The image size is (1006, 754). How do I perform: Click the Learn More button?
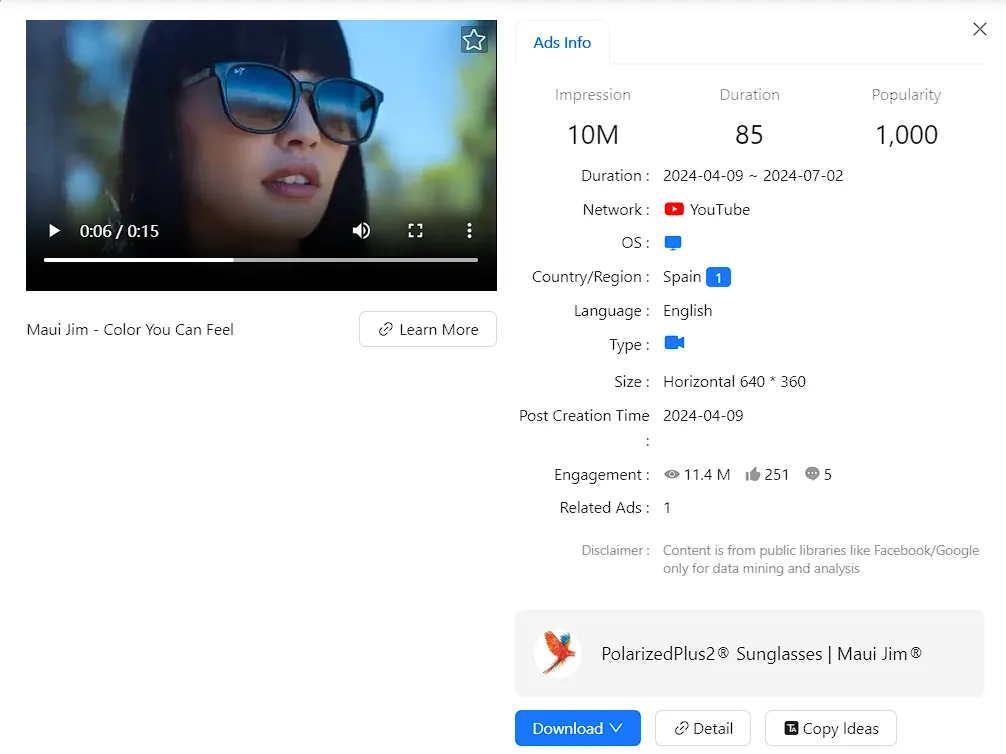pos(428,329)
